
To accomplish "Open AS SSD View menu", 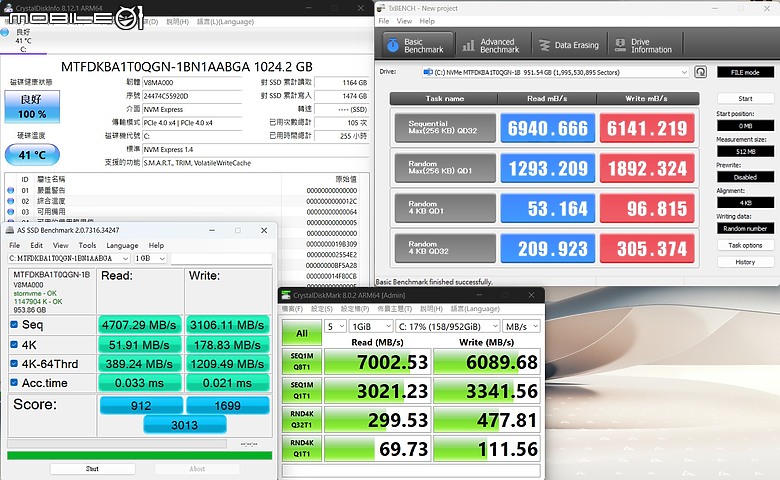I will (x=61, y=245).
